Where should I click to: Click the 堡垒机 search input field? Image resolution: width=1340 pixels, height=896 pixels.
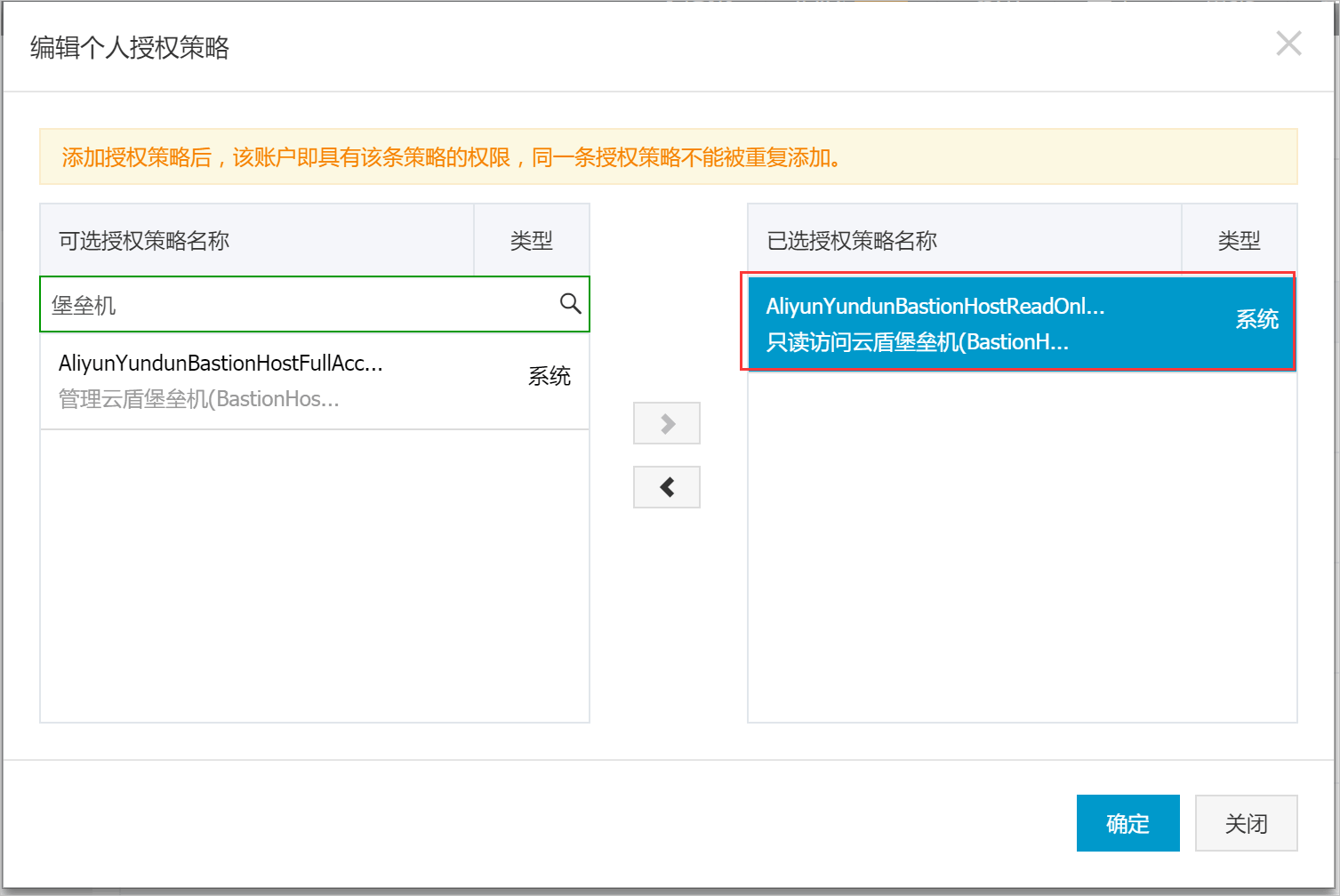click(x=315, y=304)
